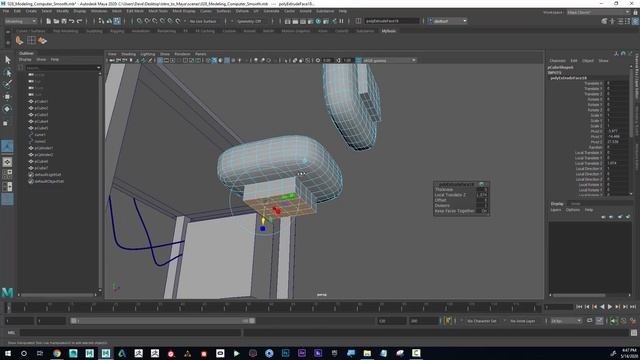This screenshot has width=640, height=360.
Task: Click Layers menu in Display layer editor
Action: coord(556,210)
